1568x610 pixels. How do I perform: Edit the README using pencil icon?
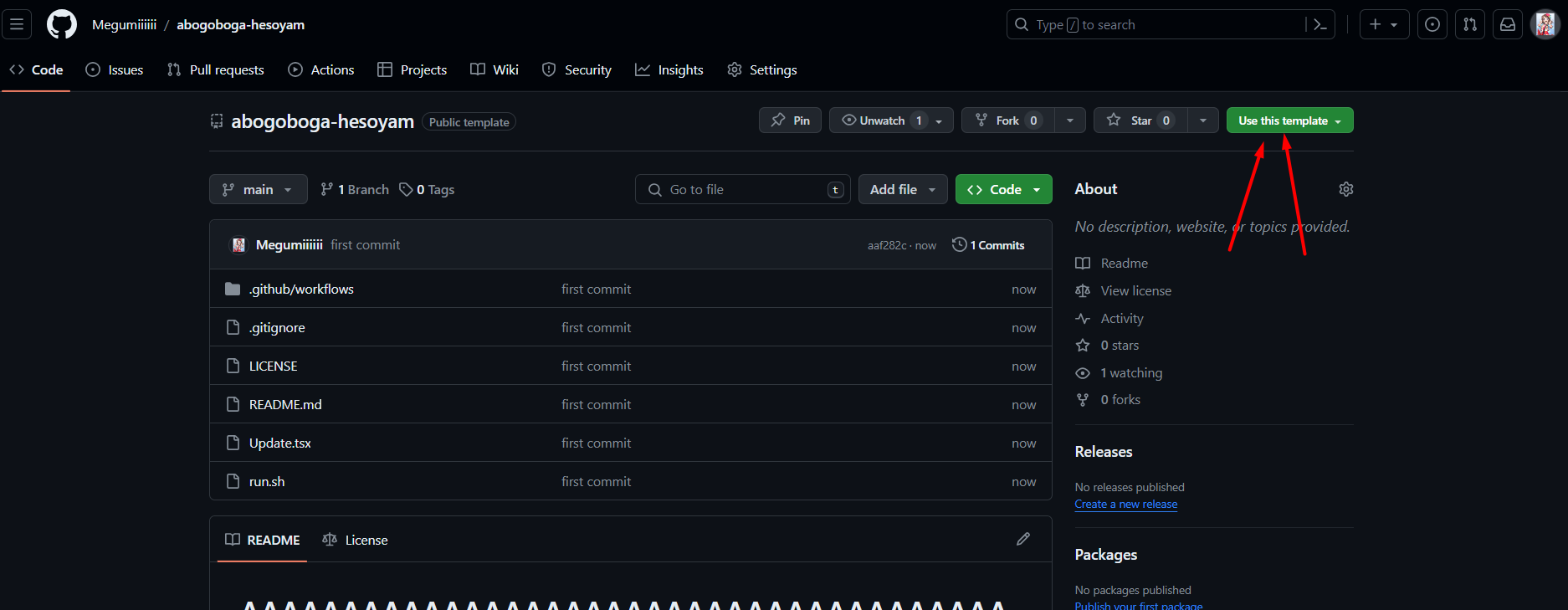(1022, 539)
